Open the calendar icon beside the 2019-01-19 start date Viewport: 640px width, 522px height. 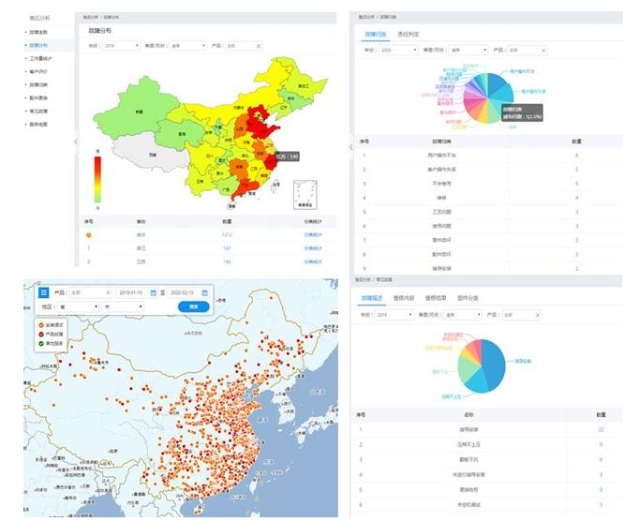[153, 292]
